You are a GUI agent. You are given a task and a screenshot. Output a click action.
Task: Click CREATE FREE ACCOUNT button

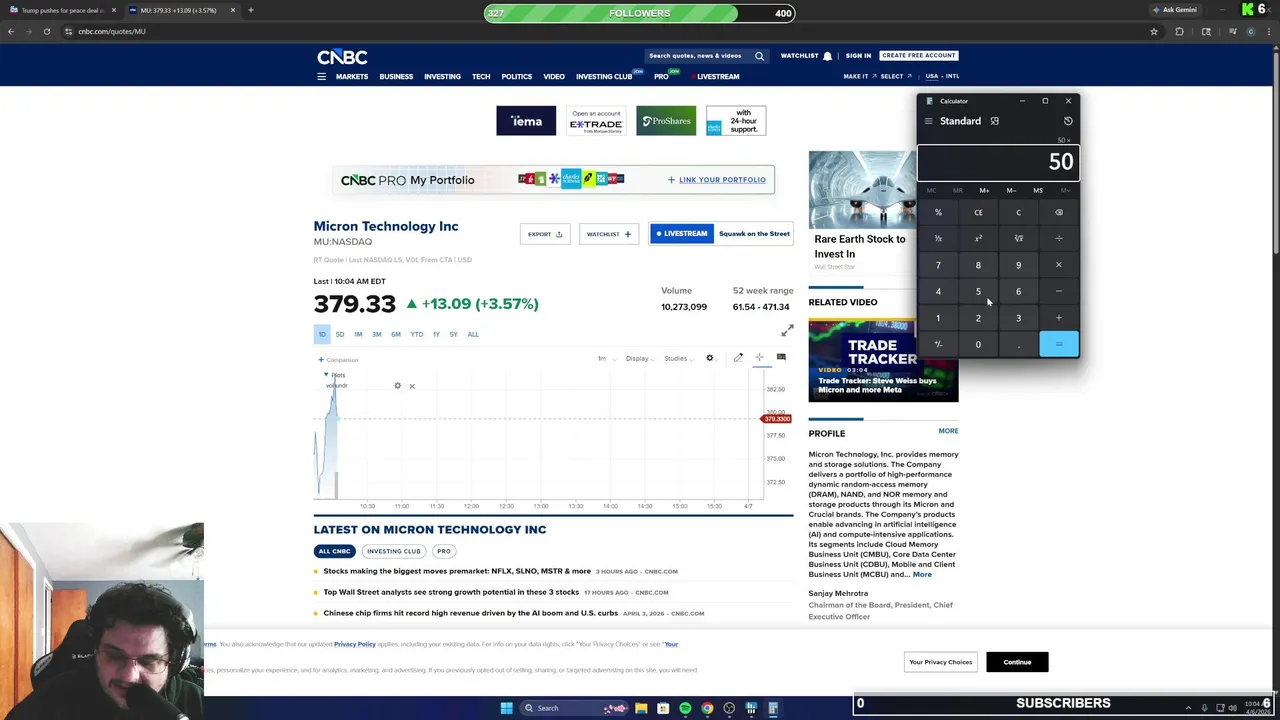coord(919,56)
